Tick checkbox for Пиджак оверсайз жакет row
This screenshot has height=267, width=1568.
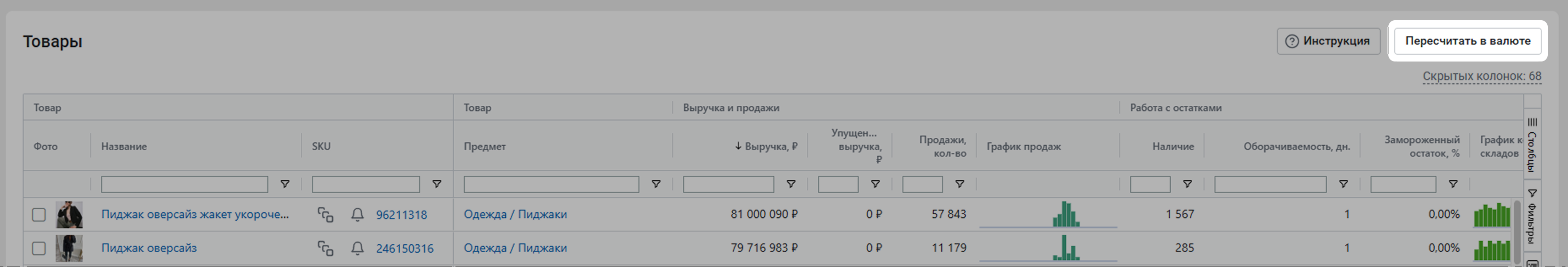[x=39, y=215]
